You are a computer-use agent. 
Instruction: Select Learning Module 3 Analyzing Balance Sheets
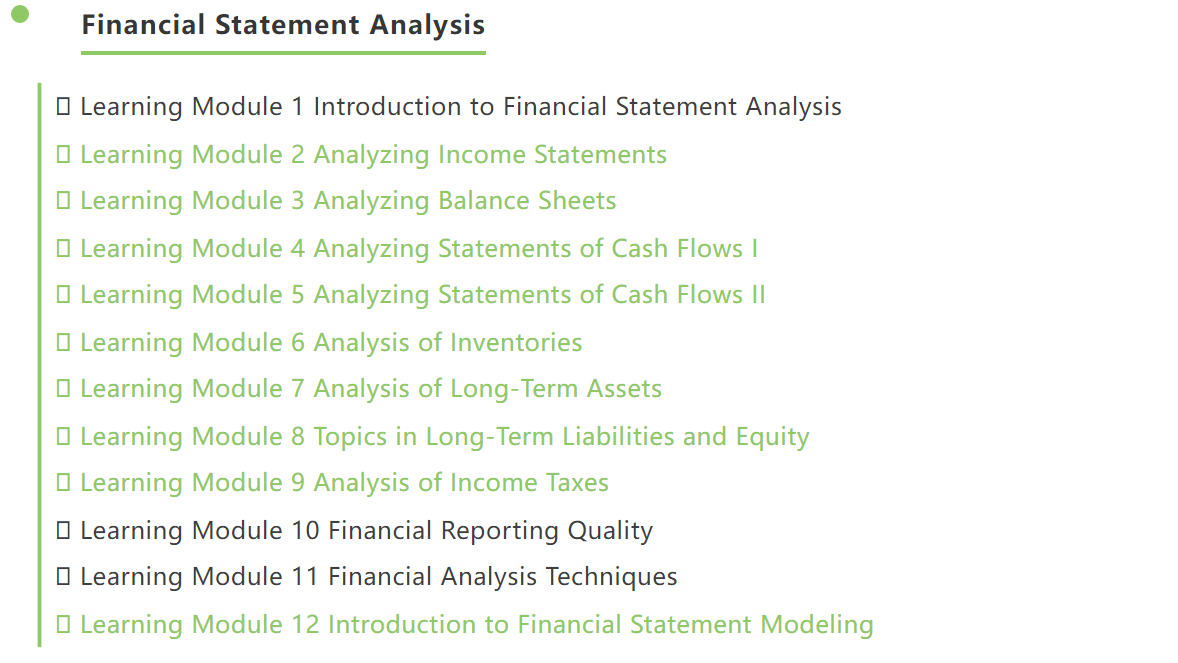coord(348,201)
